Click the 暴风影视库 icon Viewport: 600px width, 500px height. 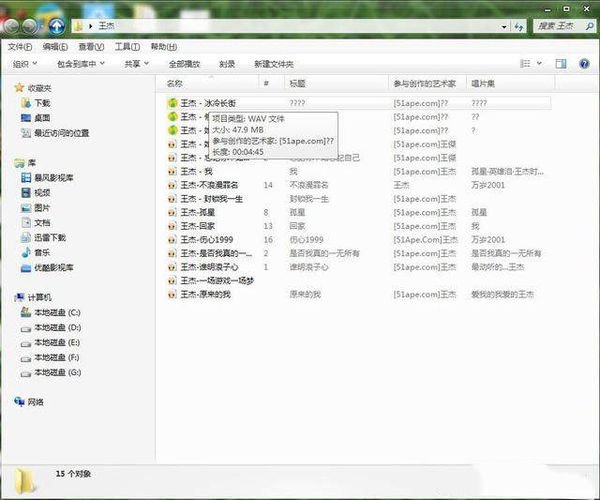(26, 178)
